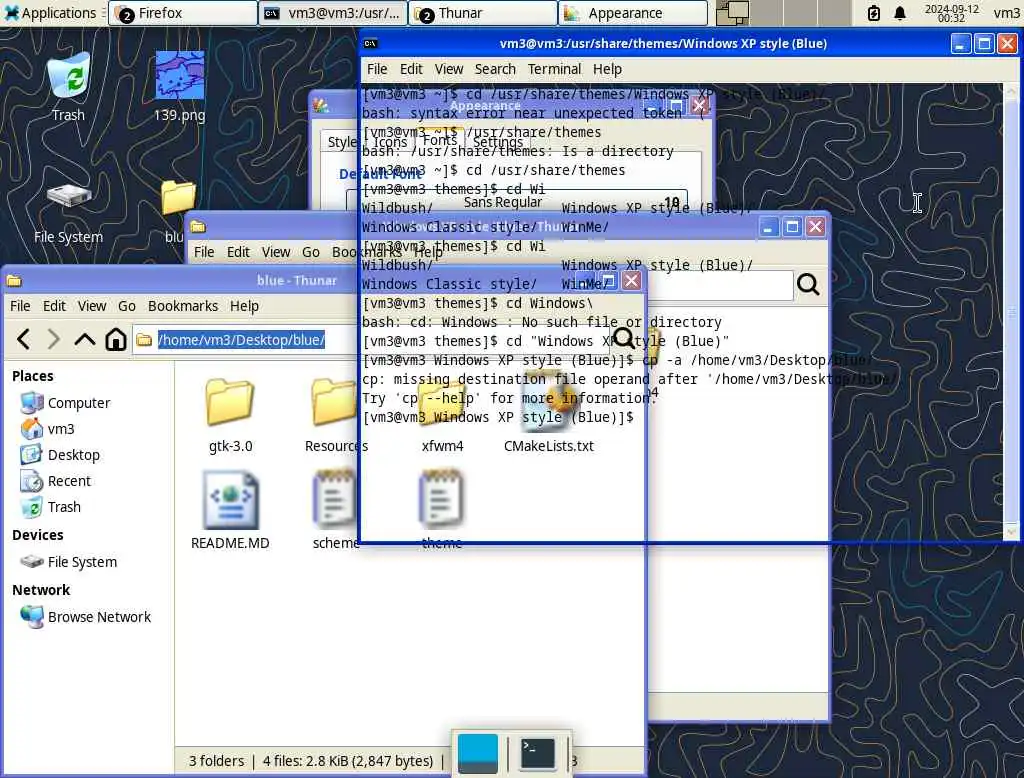Open the terminal File menu
Viewport: 1024px width, 778px height.
click(377, 69)
